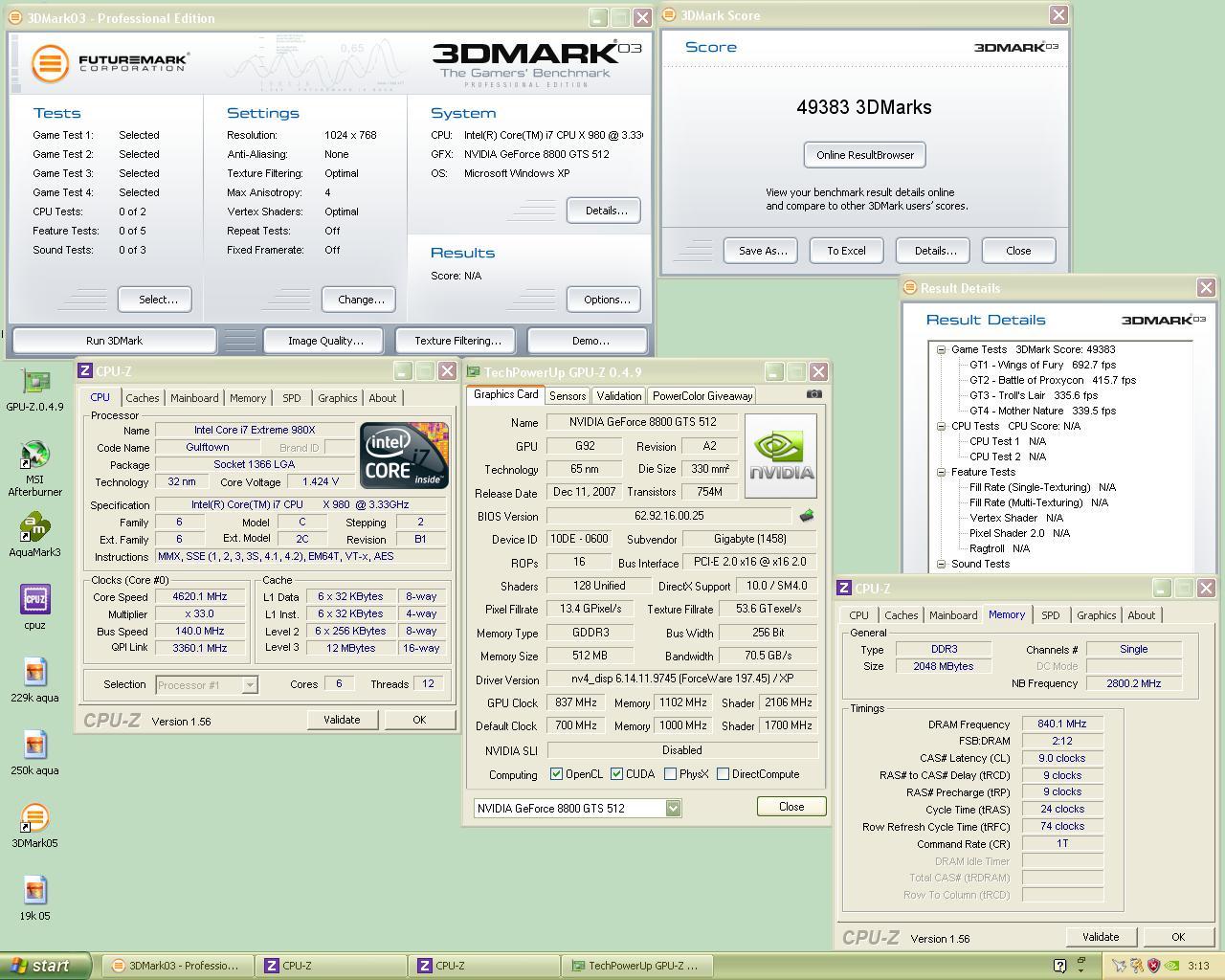Collapse the CPU Tests tree node
The width and height of the screenshot is (1225, 980).
coord(941,426)
